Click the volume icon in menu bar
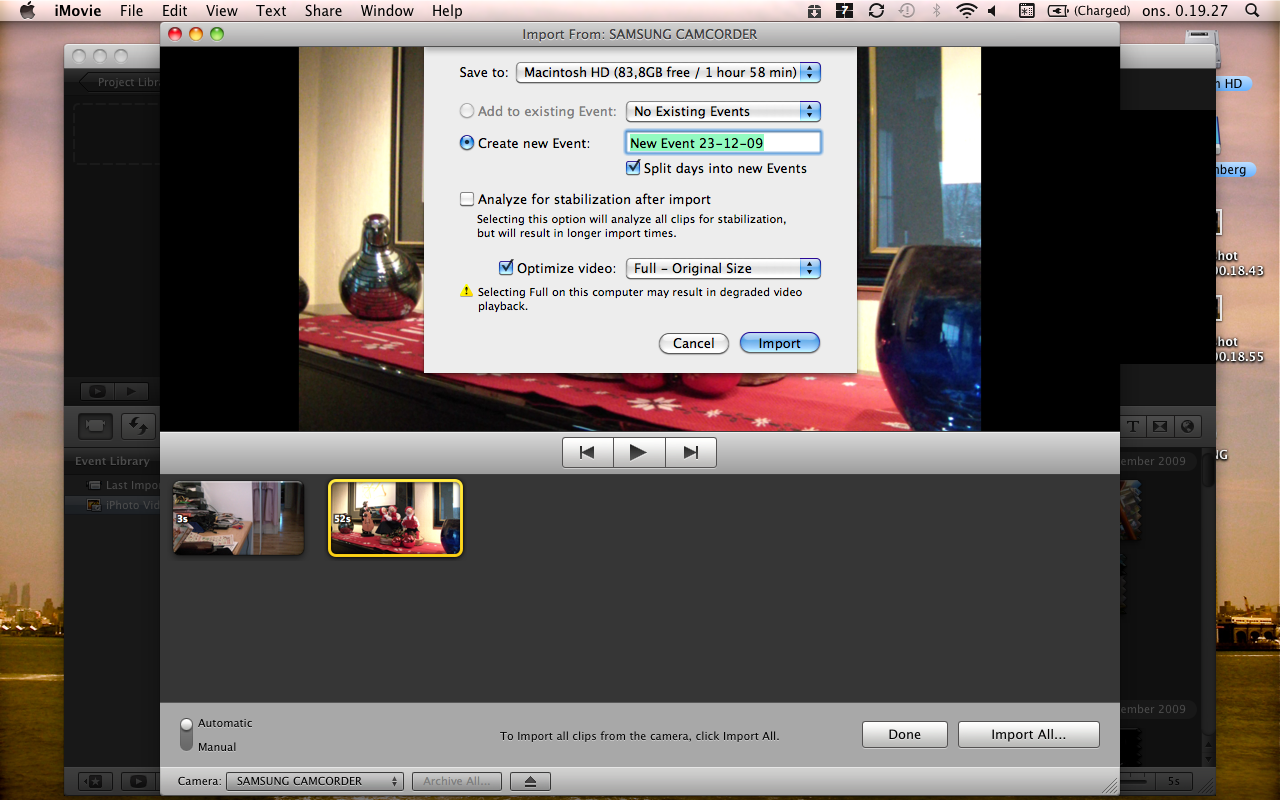The height and width of the screenshot is (800, 1280). tap(992, 11)
